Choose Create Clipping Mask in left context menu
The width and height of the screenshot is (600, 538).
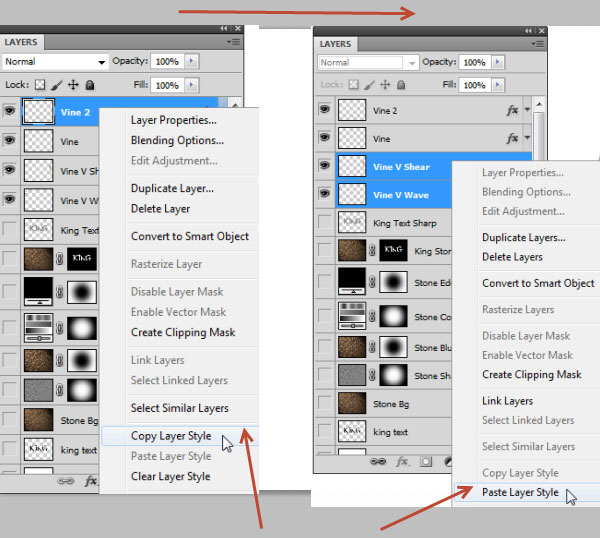tap(183, 332)
